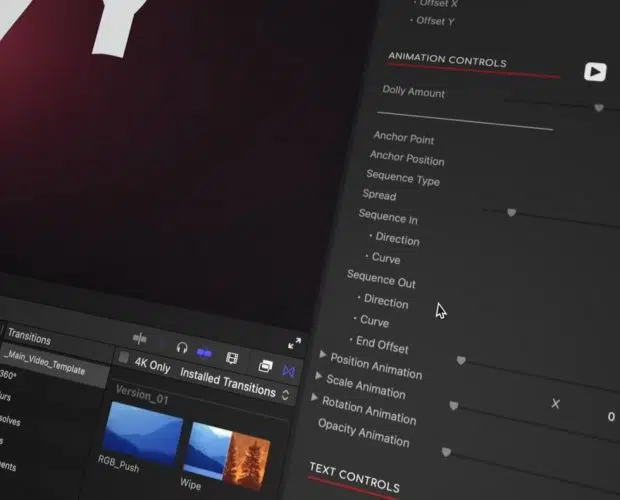Image resolution: width=620 pixels, height=500 pixels.
Task: Click the white play button icon
Action: tap(595, 72)
